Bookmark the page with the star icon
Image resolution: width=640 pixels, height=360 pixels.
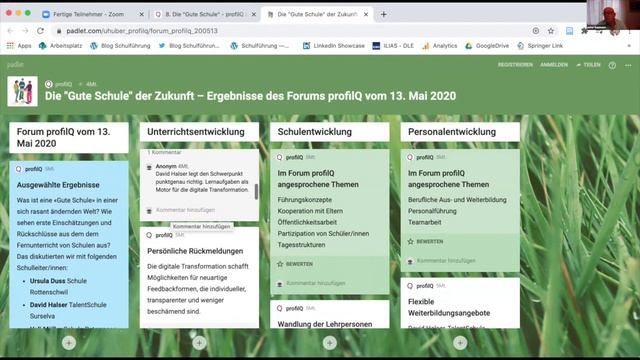(551, 31)
